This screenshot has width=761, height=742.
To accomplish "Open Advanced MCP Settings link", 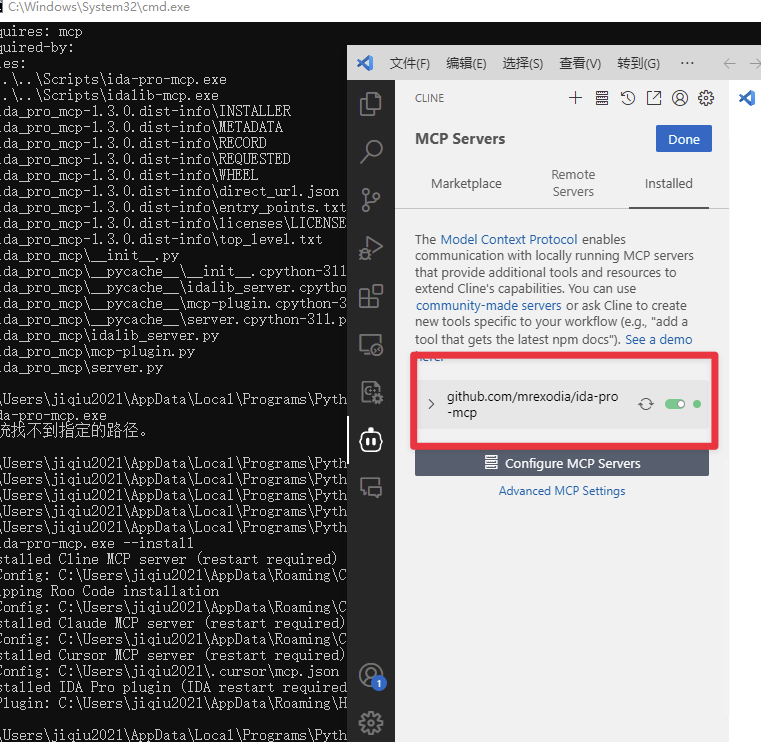I will [x=562, y=491].
